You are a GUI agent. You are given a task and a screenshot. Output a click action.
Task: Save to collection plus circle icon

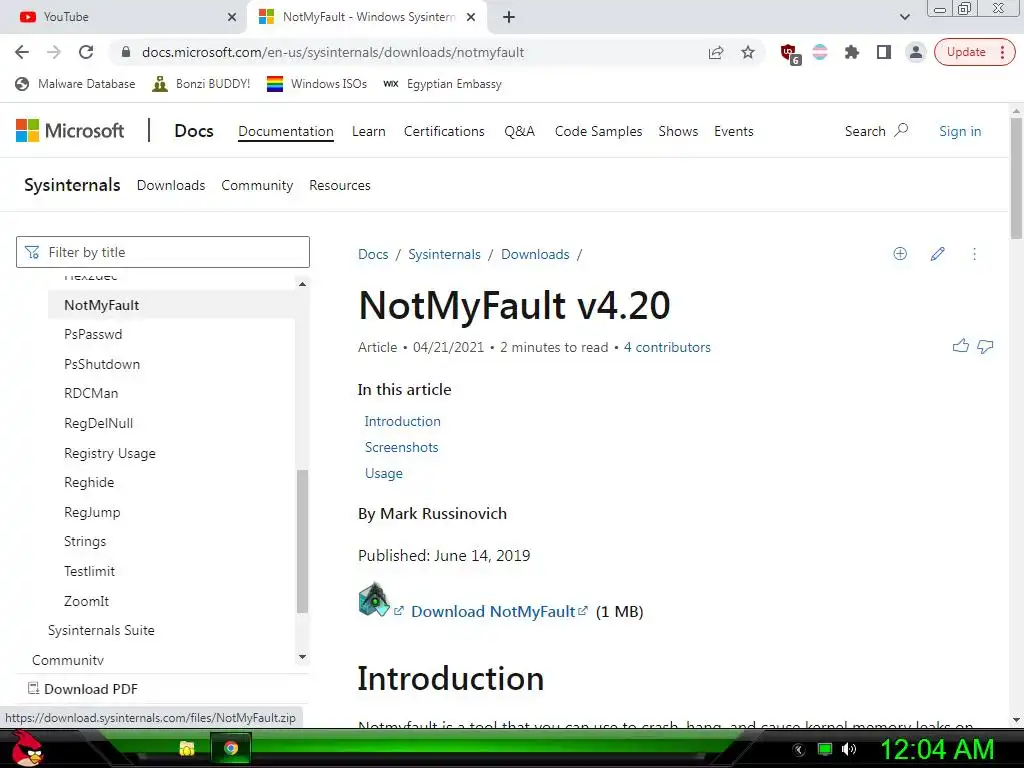click(x=900, y=254)
